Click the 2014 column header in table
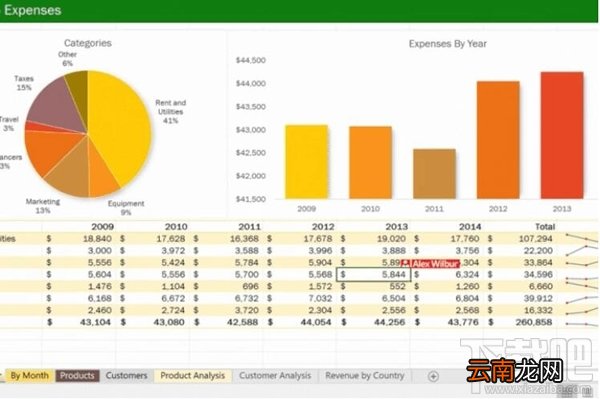The image size is (600, 399). pyautogui.click(x=470, y=226)
